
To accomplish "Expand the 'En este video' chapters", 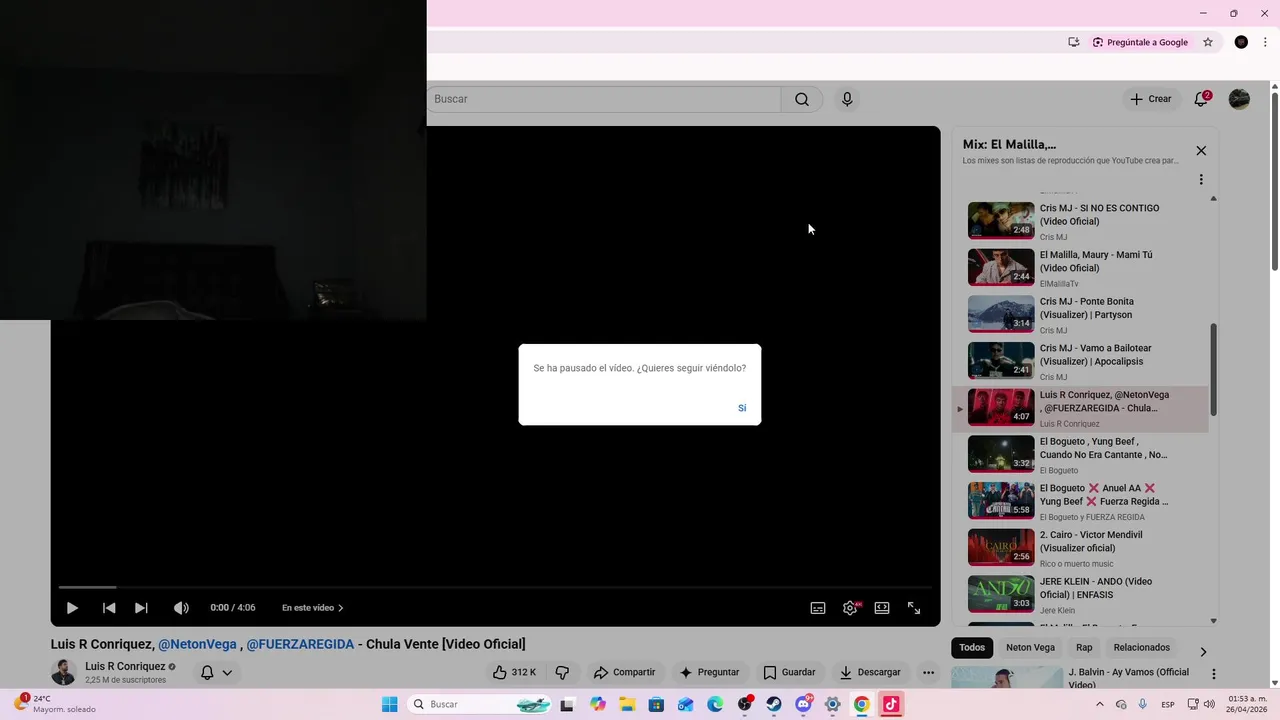I will point(313,608).
